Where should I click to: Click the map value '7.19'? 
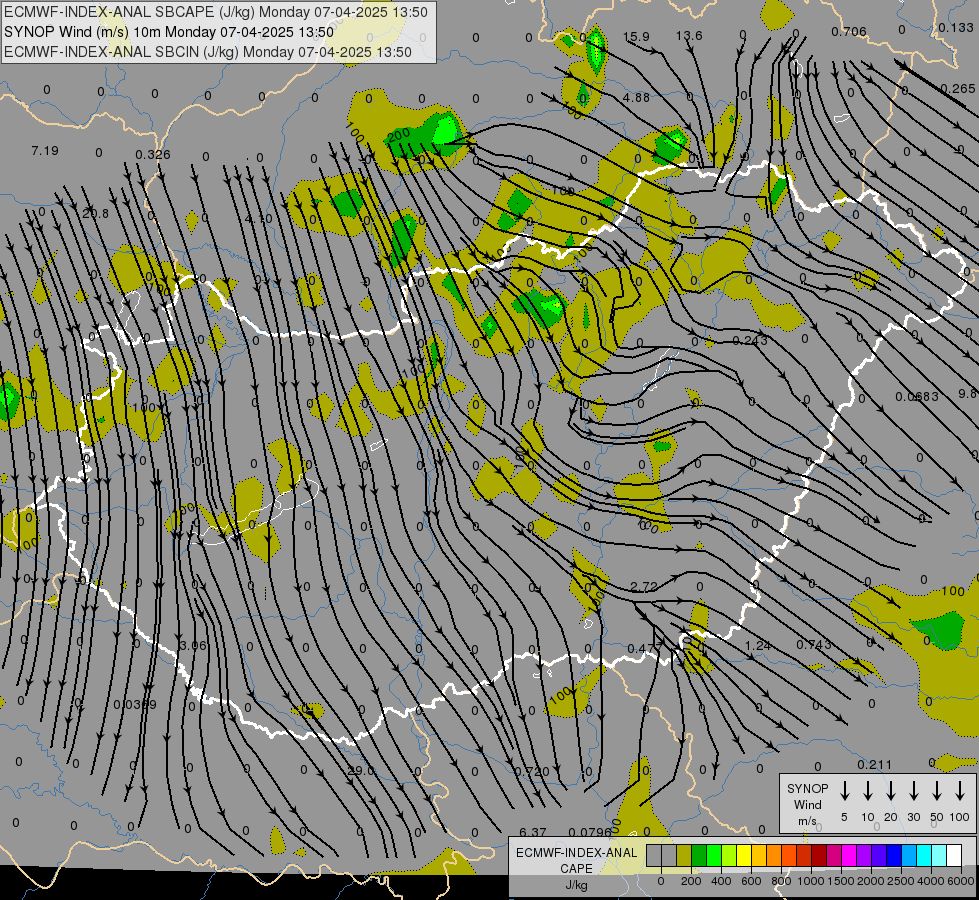click(44, 151)
